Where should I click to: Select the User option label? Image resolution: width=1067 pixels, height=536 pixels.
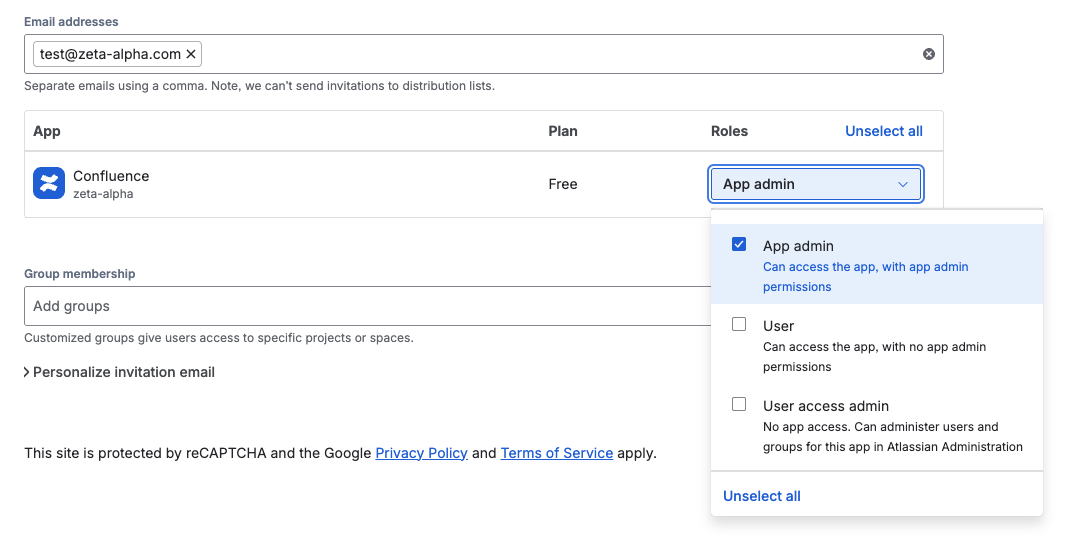[778, 326]
